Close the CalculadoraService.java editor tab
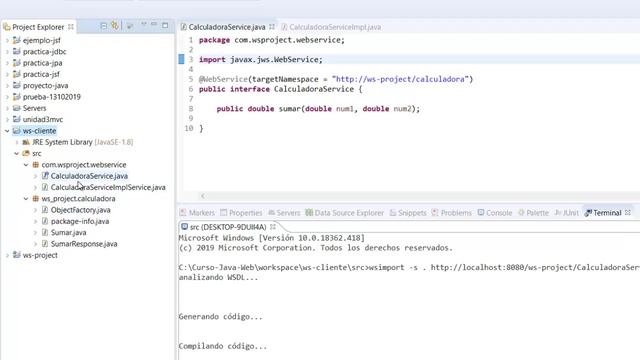 (x=272, y=27)
